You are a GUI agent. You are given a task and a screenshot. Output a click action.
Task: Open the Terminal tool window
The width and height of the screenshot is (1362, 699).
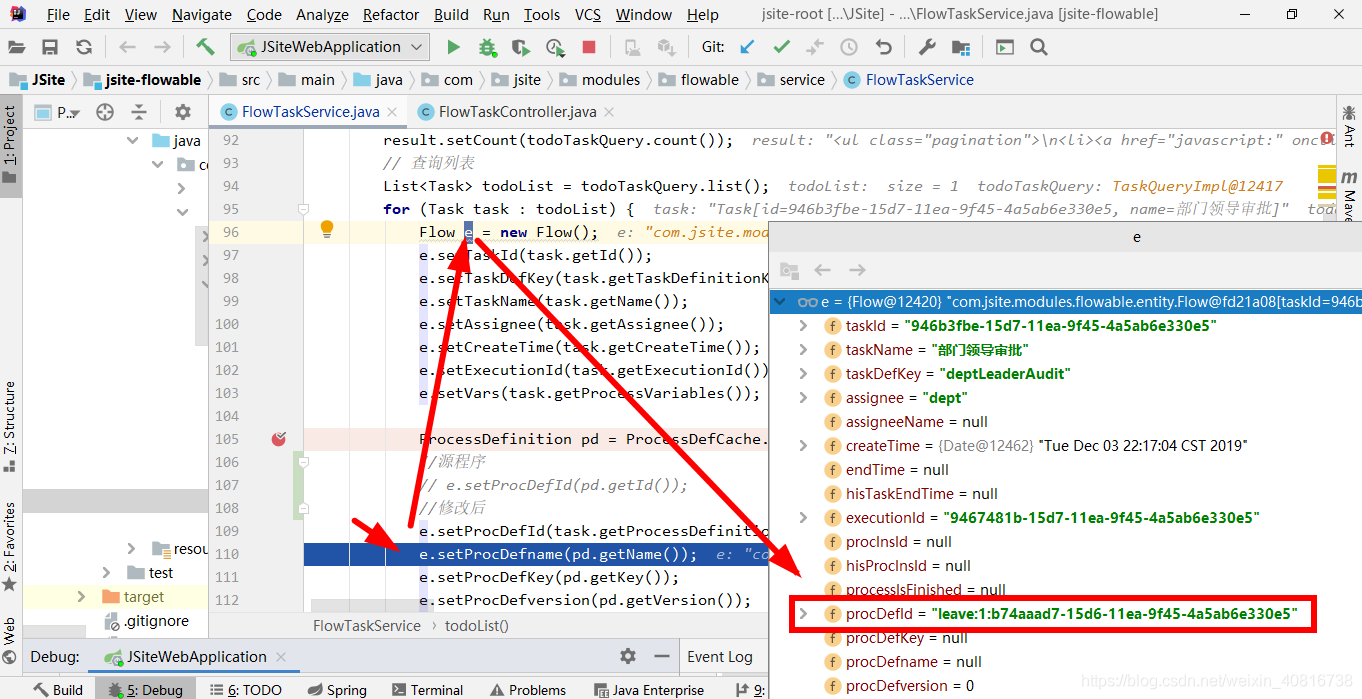(x=427, y=690)
